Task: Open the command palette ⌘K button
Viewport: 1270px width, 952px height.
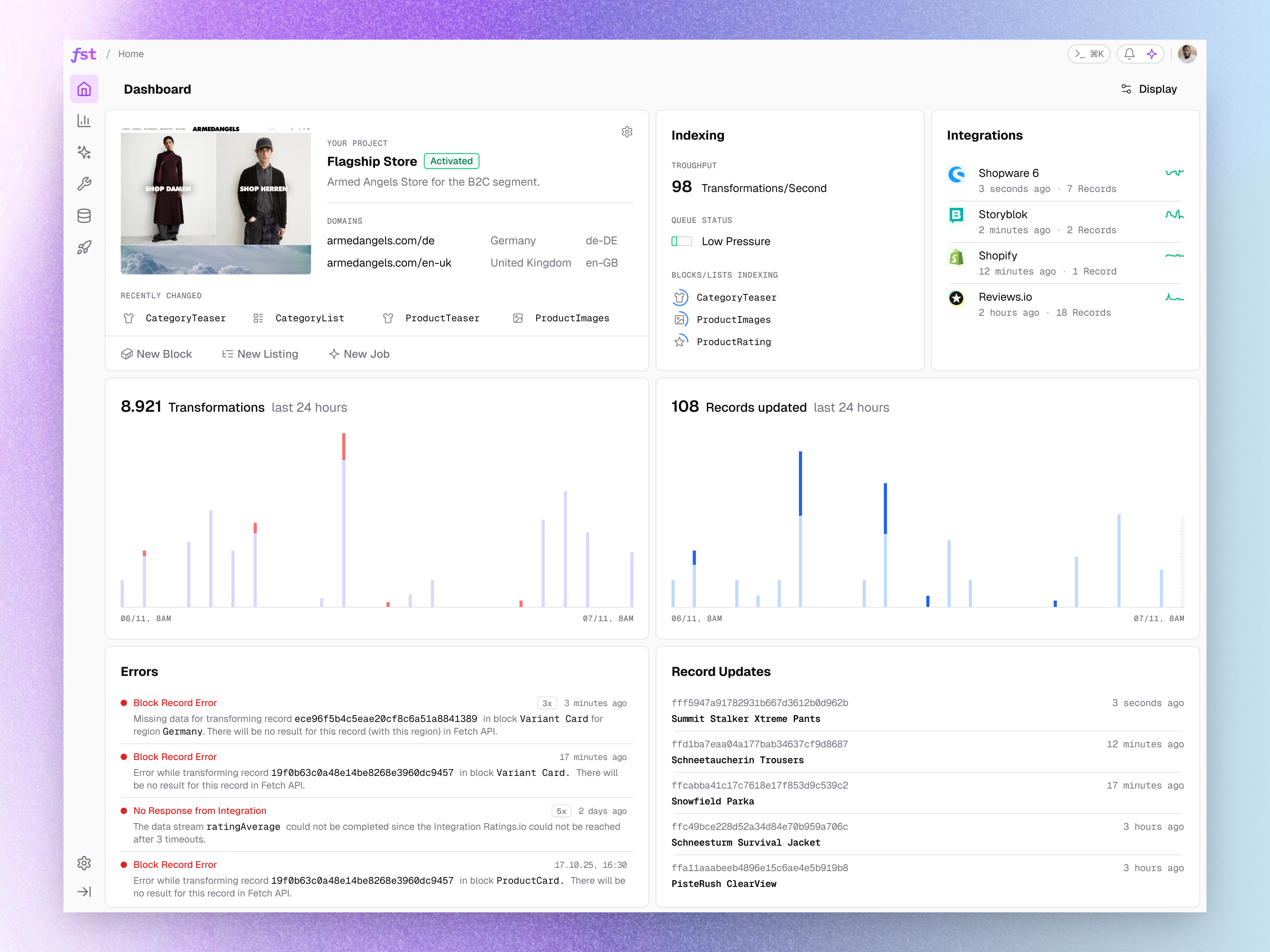Action: tap(1089, 54)
